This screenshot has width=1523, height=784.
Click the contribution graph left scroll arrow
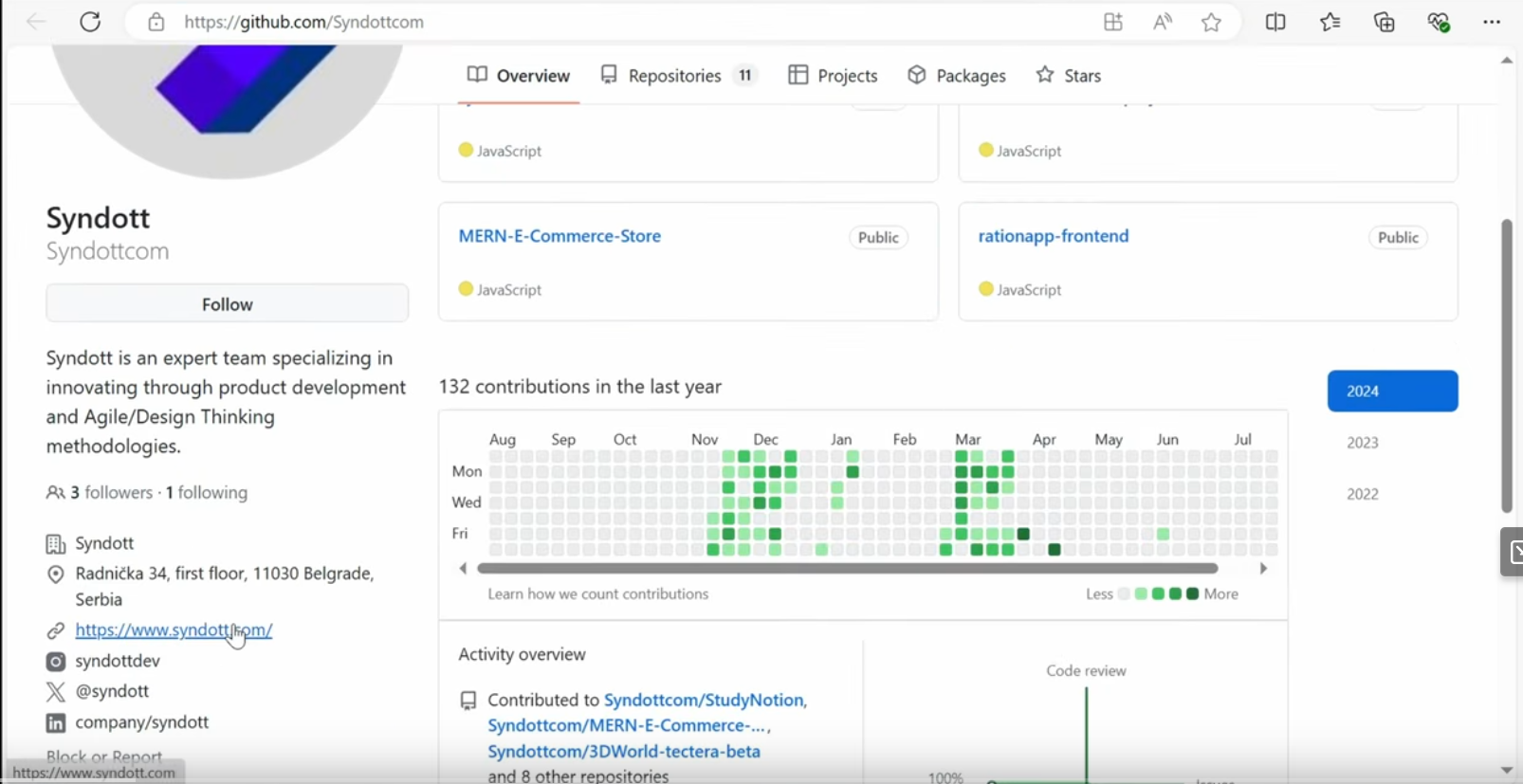(463, 569)
